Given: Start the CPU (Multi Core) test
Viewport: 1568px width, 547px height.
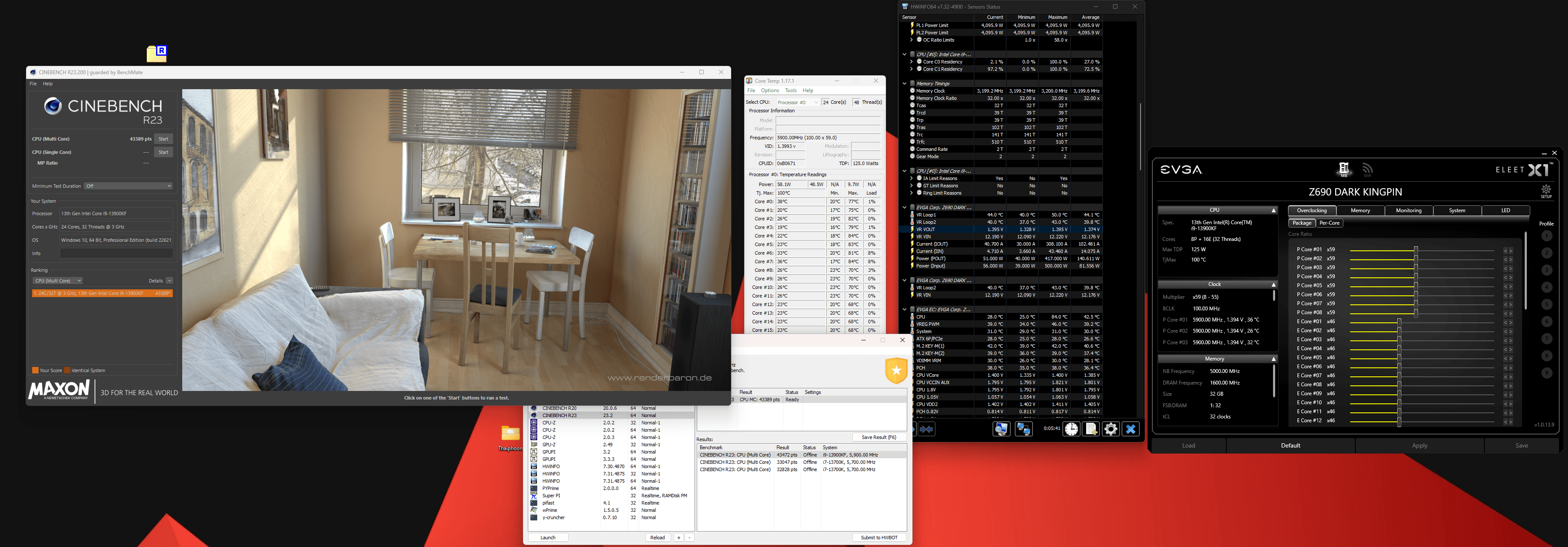Looking at the screenshot, I should [163, 139].
